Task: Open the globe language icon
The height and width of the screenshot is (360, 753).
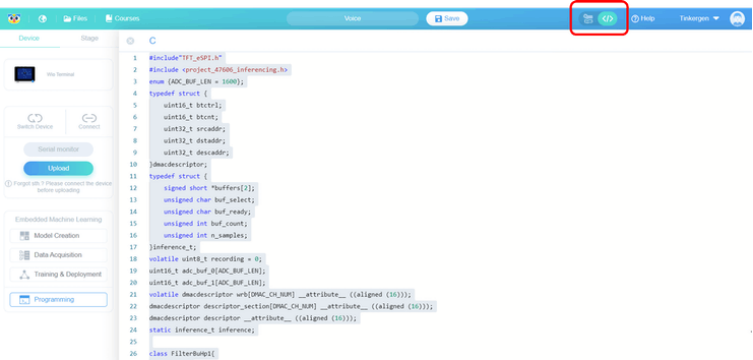Action: (x=43, y=19)
